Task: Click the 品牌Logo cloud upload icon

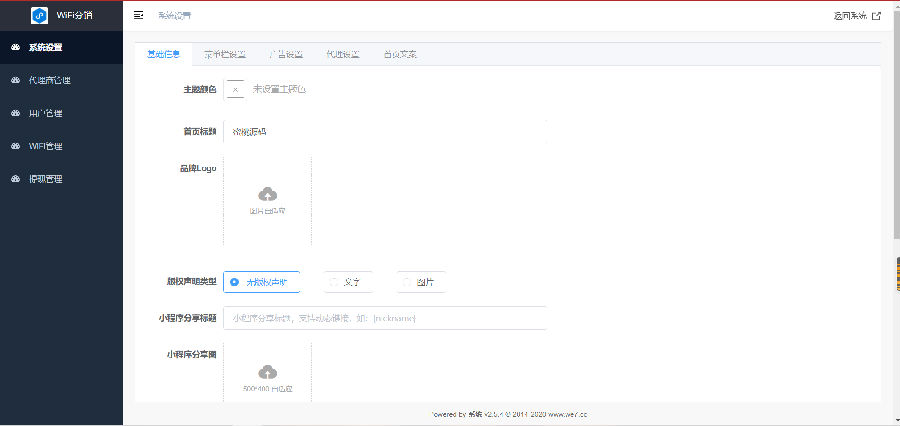Action: (x=267, y=194)
